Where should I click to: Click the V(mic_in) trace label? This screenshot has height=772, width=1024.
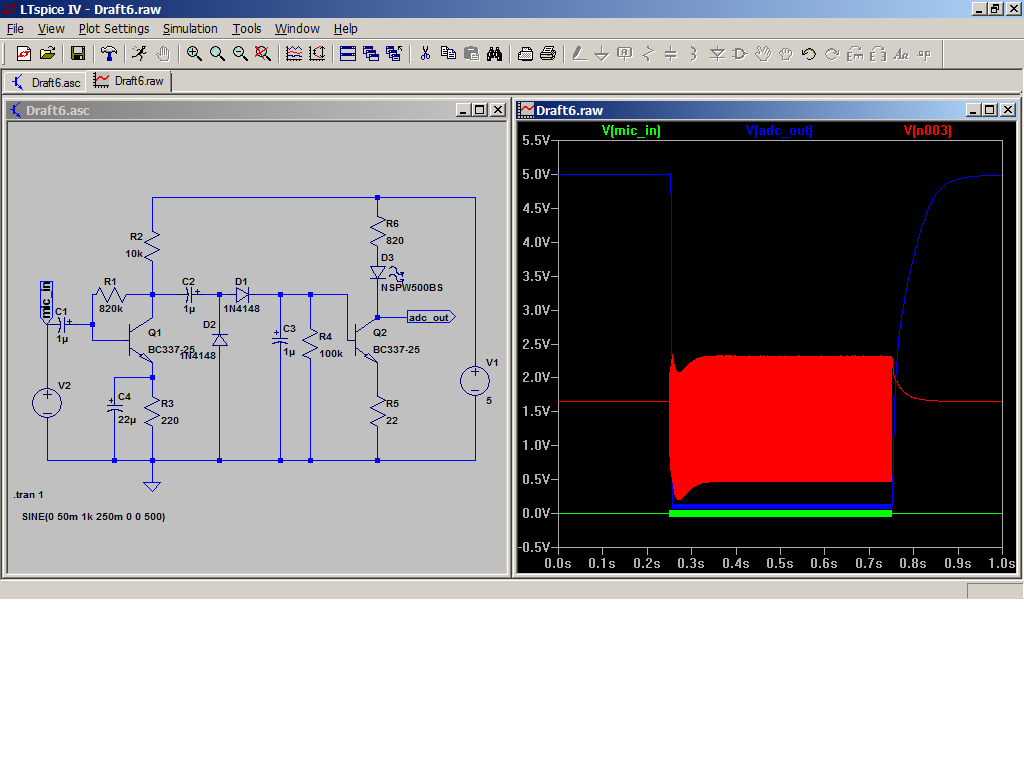[631, 131]
